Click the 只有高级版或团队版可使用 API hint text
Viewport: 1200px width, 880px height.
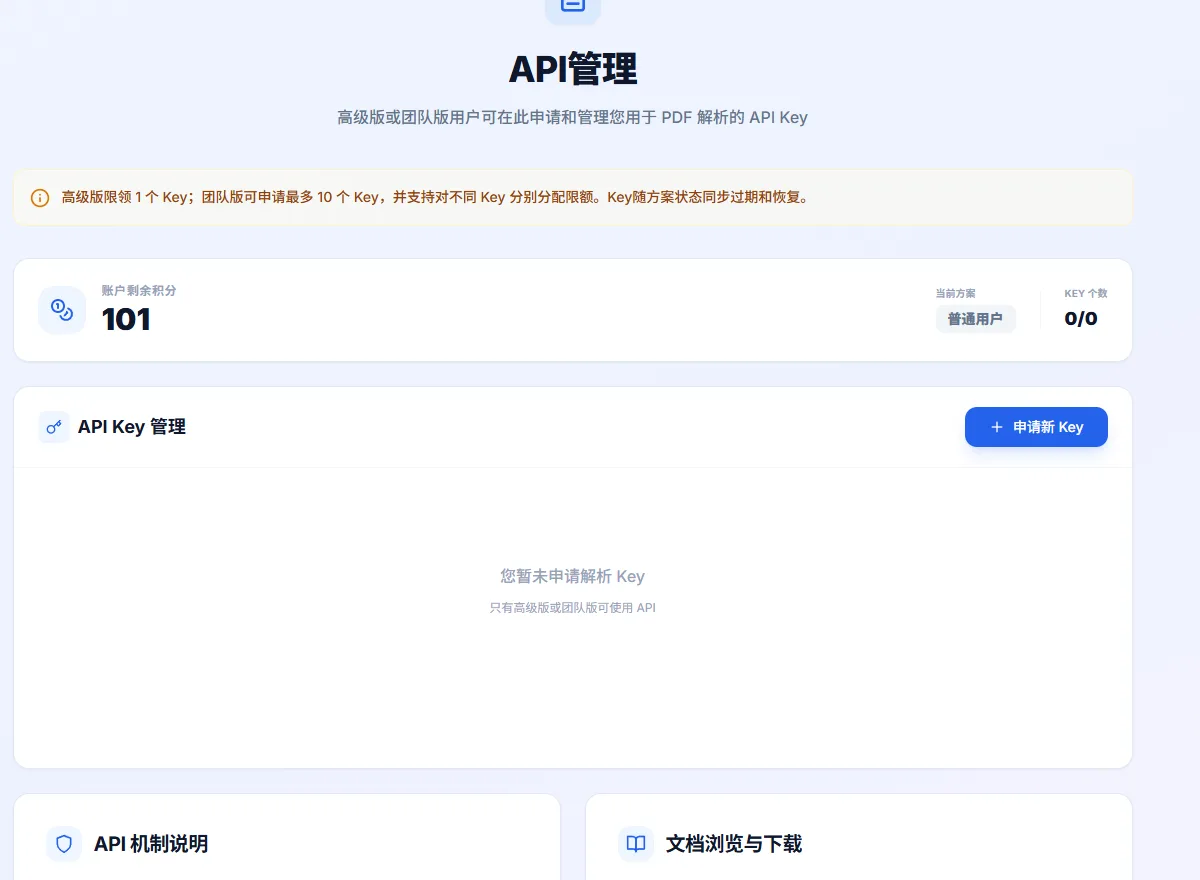click(572, 607)
